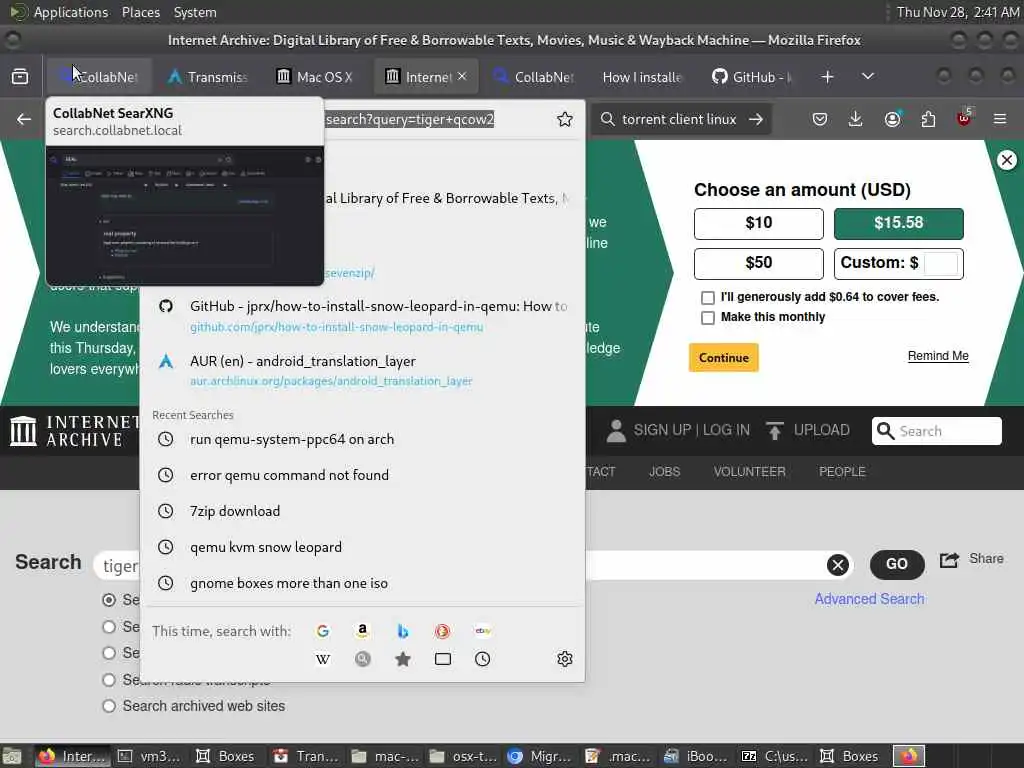
Task: Open a new tab with plus
Action: click(827, 77)
